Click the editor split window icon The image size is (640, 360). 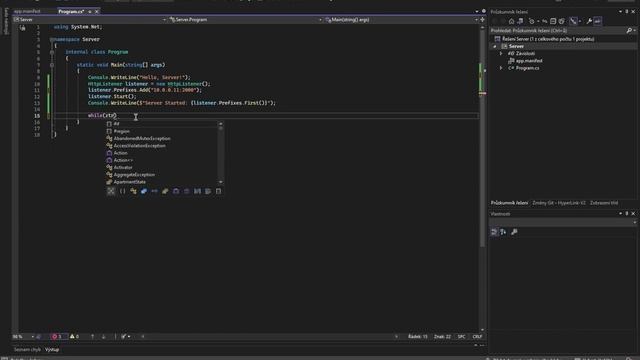pyautogui.click(x=482, y=20)
